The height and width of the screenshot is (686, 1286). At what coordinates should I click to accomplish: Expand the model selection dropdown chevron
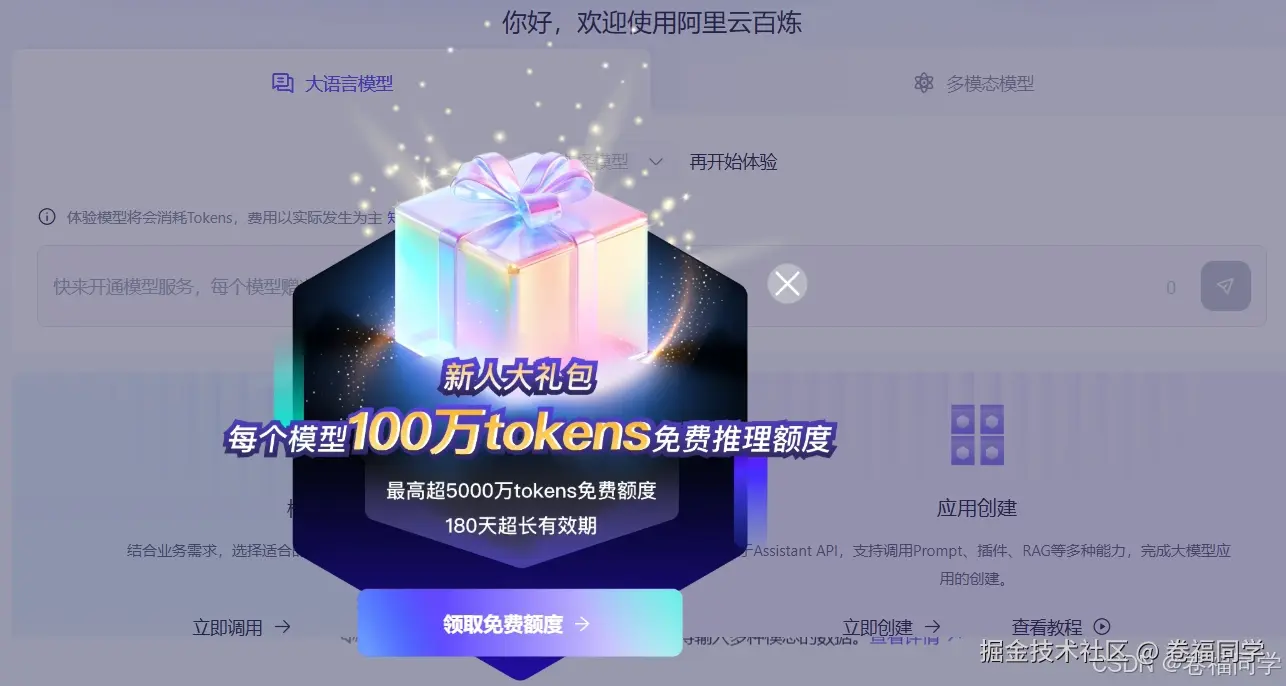[656, 161]
